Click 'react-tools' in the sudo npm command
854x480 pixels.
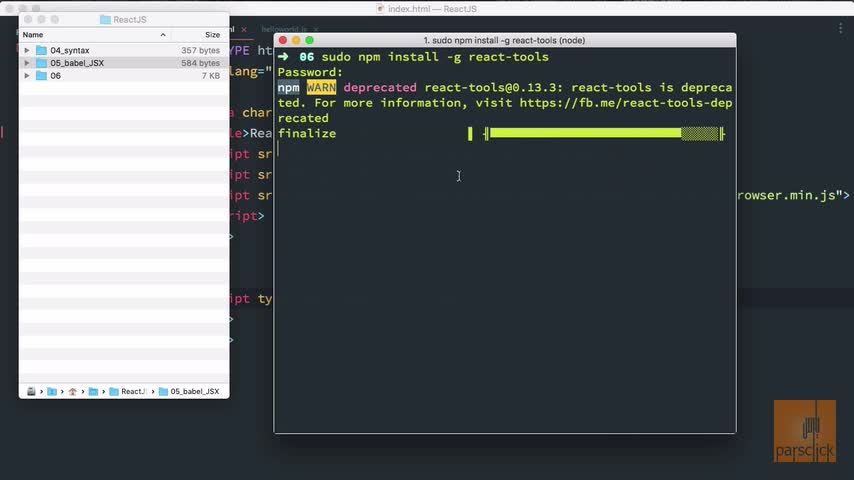click(x=509, y=57)
